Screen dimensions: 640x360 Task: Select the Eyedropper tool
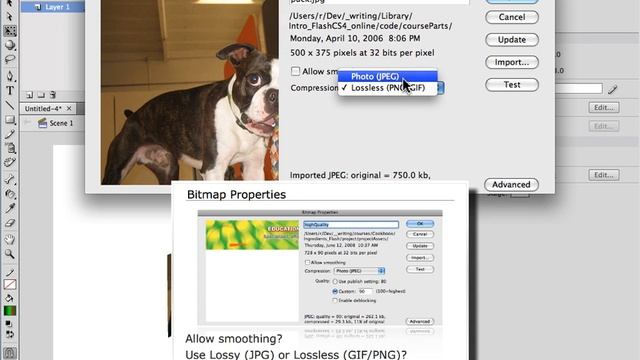[10, 208]
